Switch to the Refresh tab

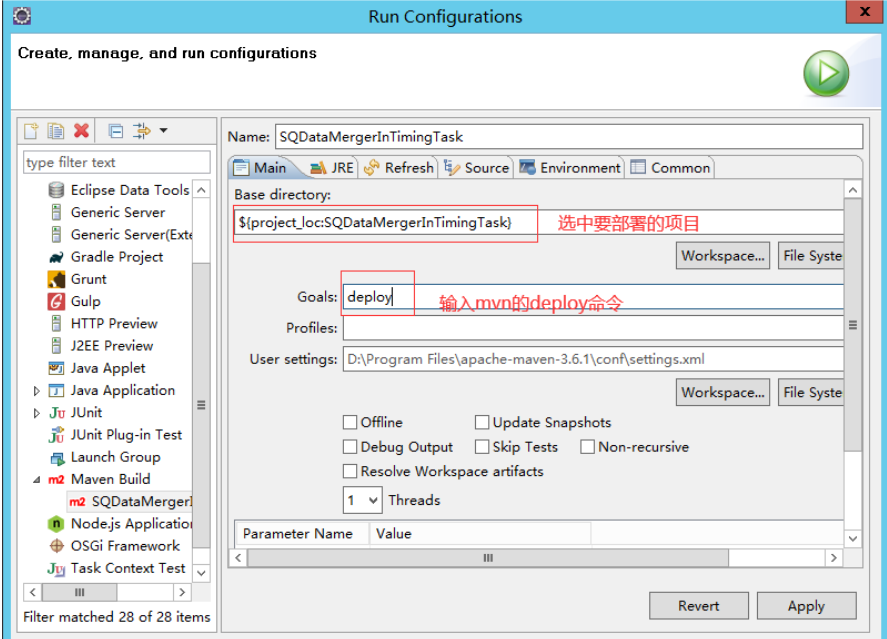tap(399, 168)
